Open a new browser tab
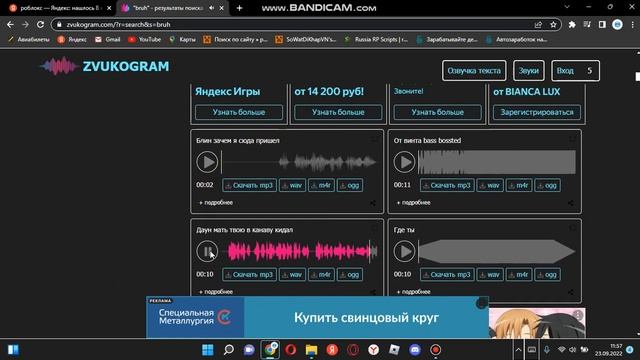 240,8
